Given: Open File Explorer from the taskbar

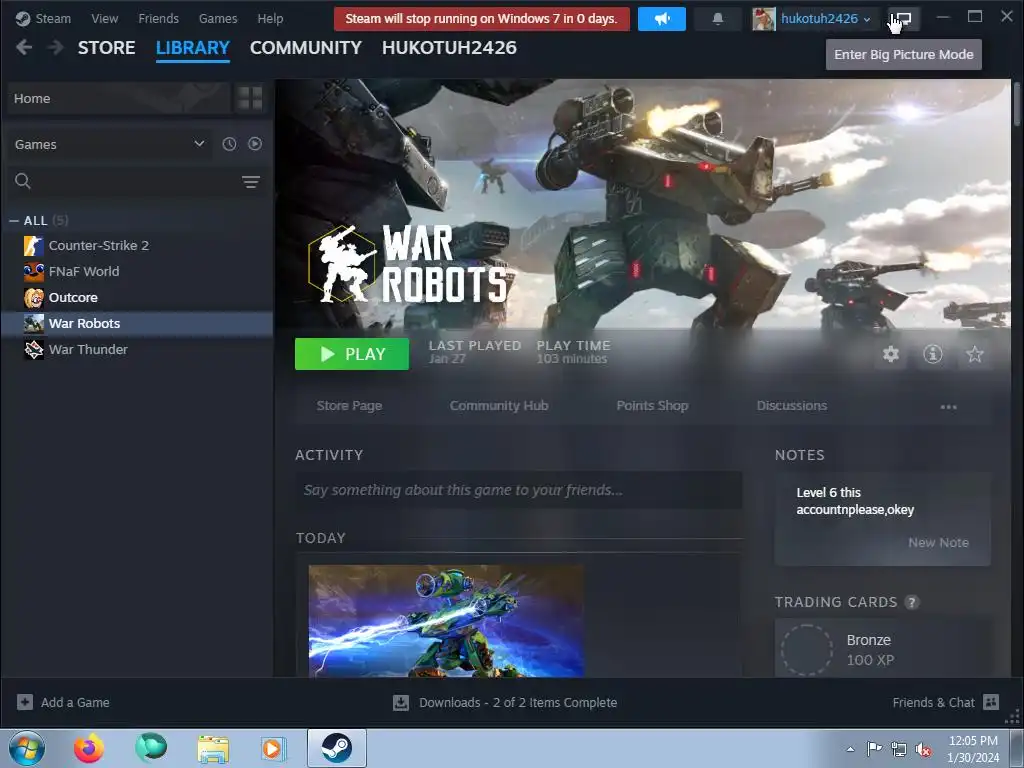Looking at the screenshot, I should (x=213, y=748).
